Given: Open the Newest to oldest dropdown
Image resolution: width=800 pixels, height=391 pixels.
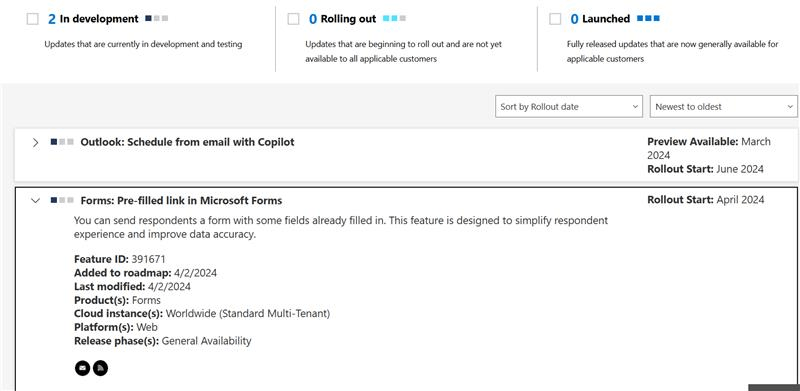Looking at the screenshot, I should (724, 106).
